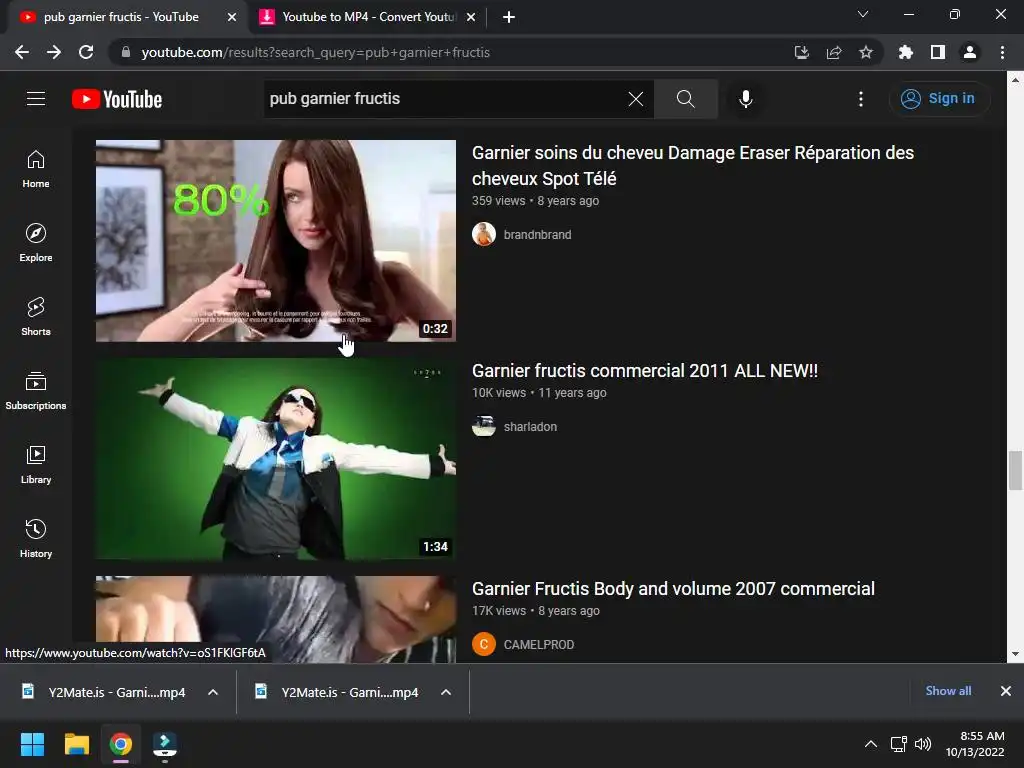Open Chrome profile icon
Screen dimensions: 1024x768
point(970,52)
